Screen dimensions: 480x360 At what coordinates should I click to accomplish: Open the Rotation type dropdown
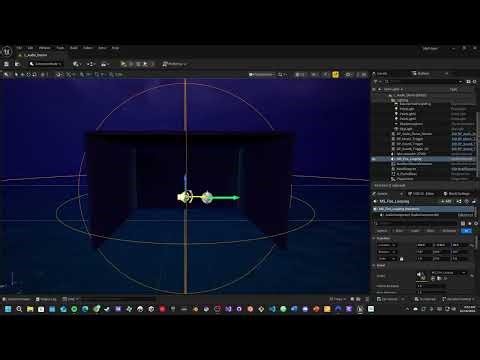click(x=386, y=252)
